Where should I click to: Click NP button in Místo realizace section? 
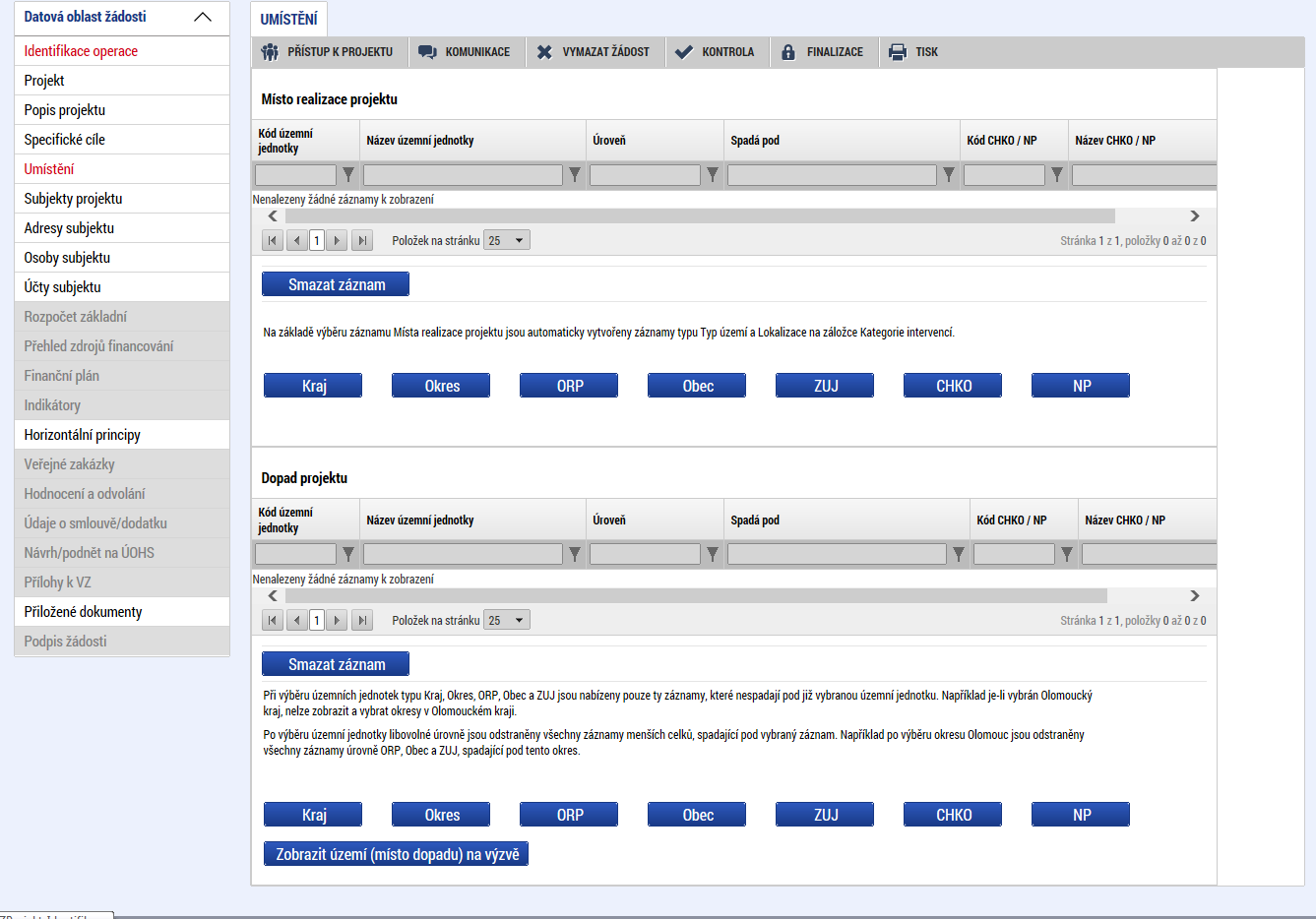click(1081, 386)
